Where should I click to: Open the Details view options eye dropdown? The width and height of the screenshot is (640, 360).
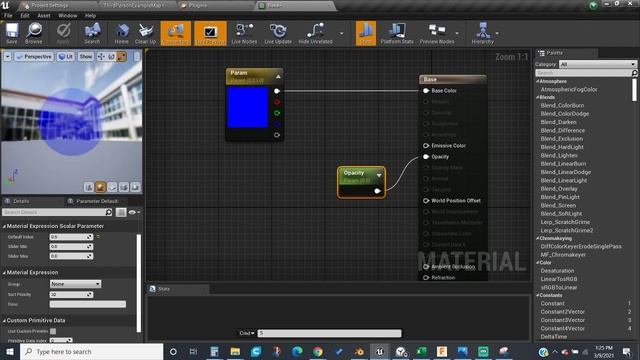click(134, 212)
